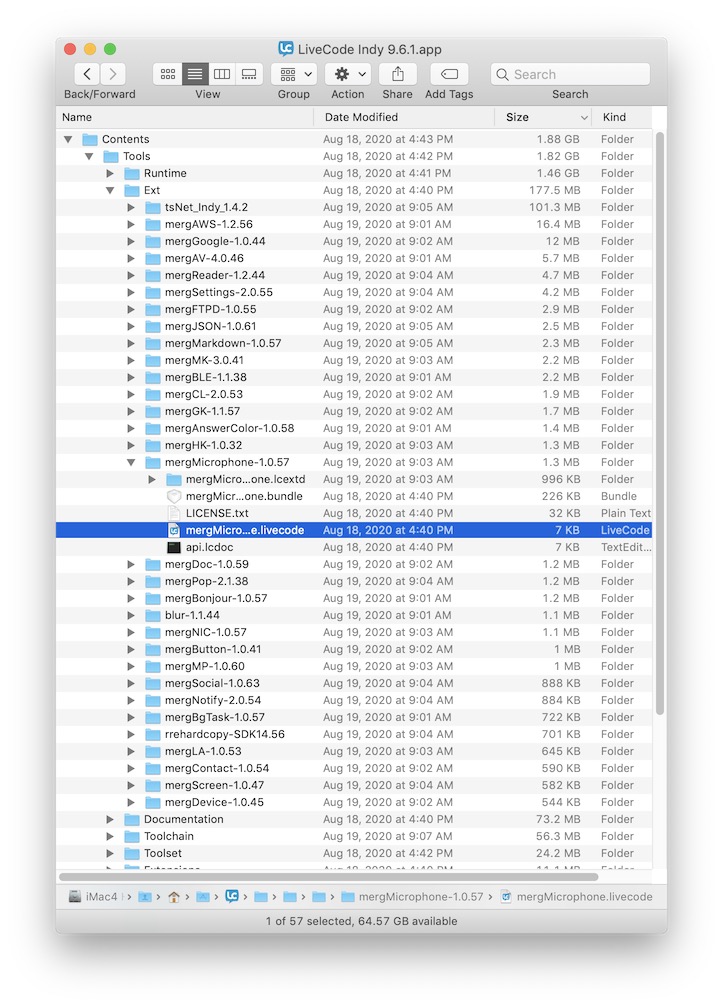Expand the mergMicro...one.lcextd folder
Screen dimensions: 723x1007
[x=152, y=479]
